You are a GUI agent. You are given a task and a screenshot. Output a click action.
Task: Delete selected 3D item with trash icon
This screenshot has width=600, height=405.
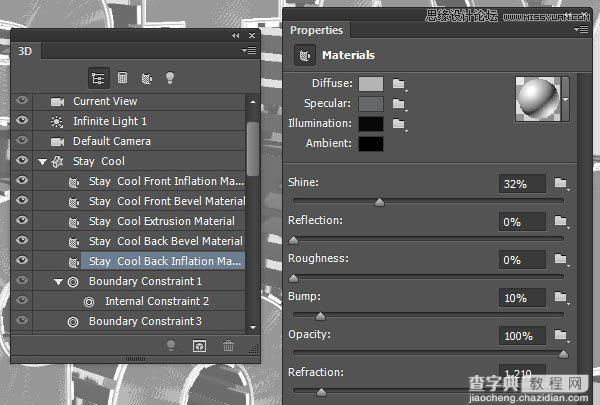coord(228,346)
